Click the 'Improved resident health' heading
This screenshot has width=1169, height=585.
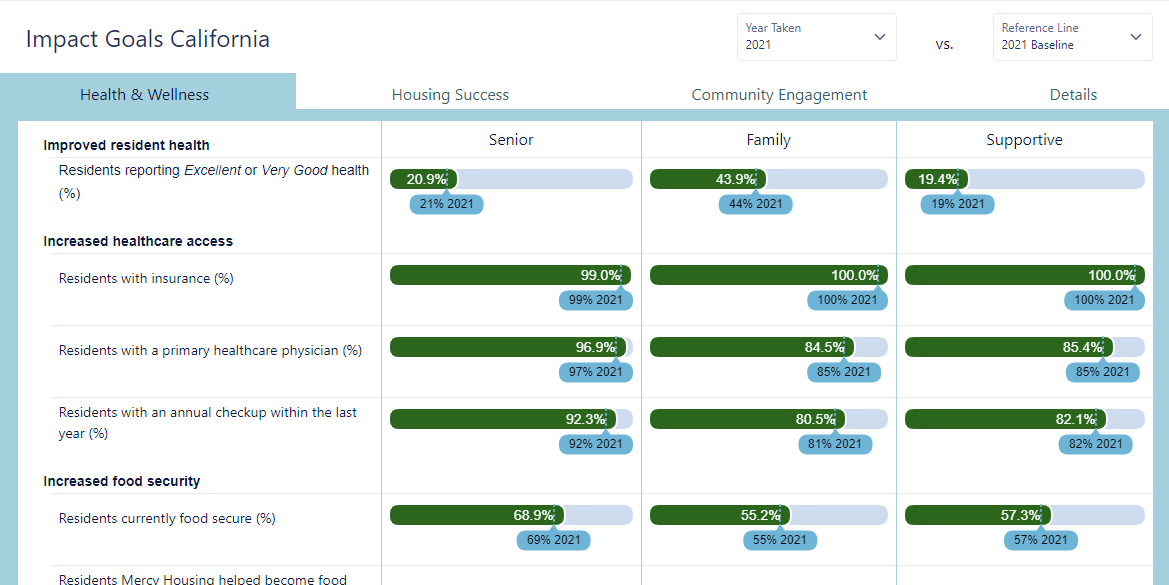click(x=127, y=145)
